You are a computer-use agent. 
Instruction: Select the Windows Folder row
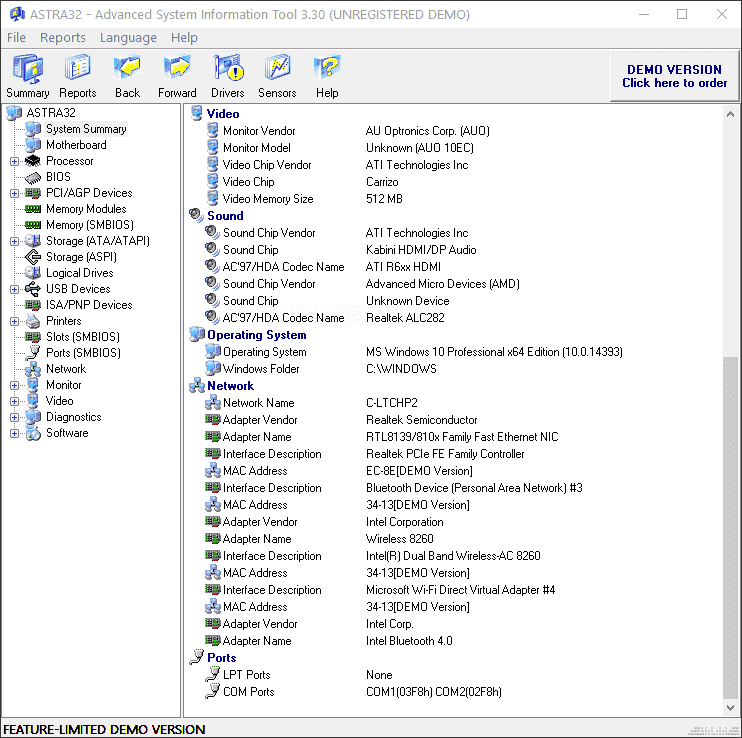click(x=321, y=369)
